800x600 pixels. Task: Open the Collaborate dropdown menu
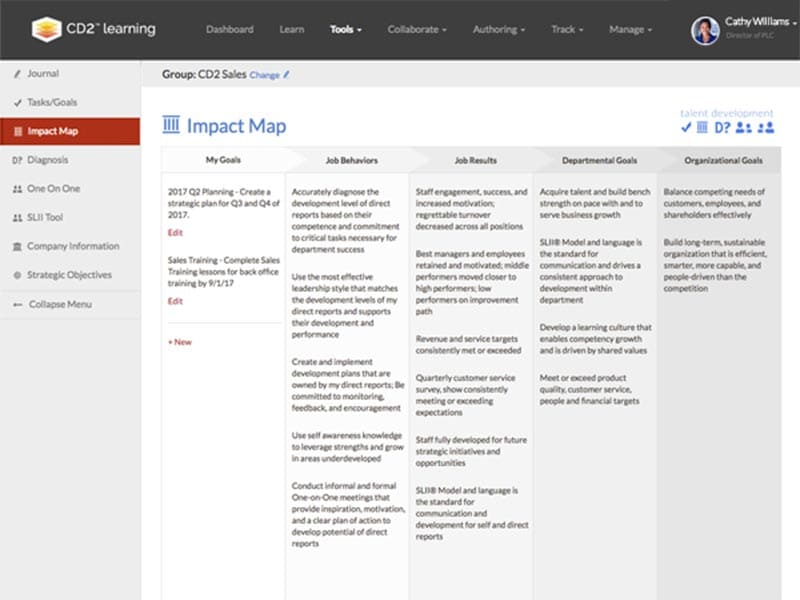[417, 30]
